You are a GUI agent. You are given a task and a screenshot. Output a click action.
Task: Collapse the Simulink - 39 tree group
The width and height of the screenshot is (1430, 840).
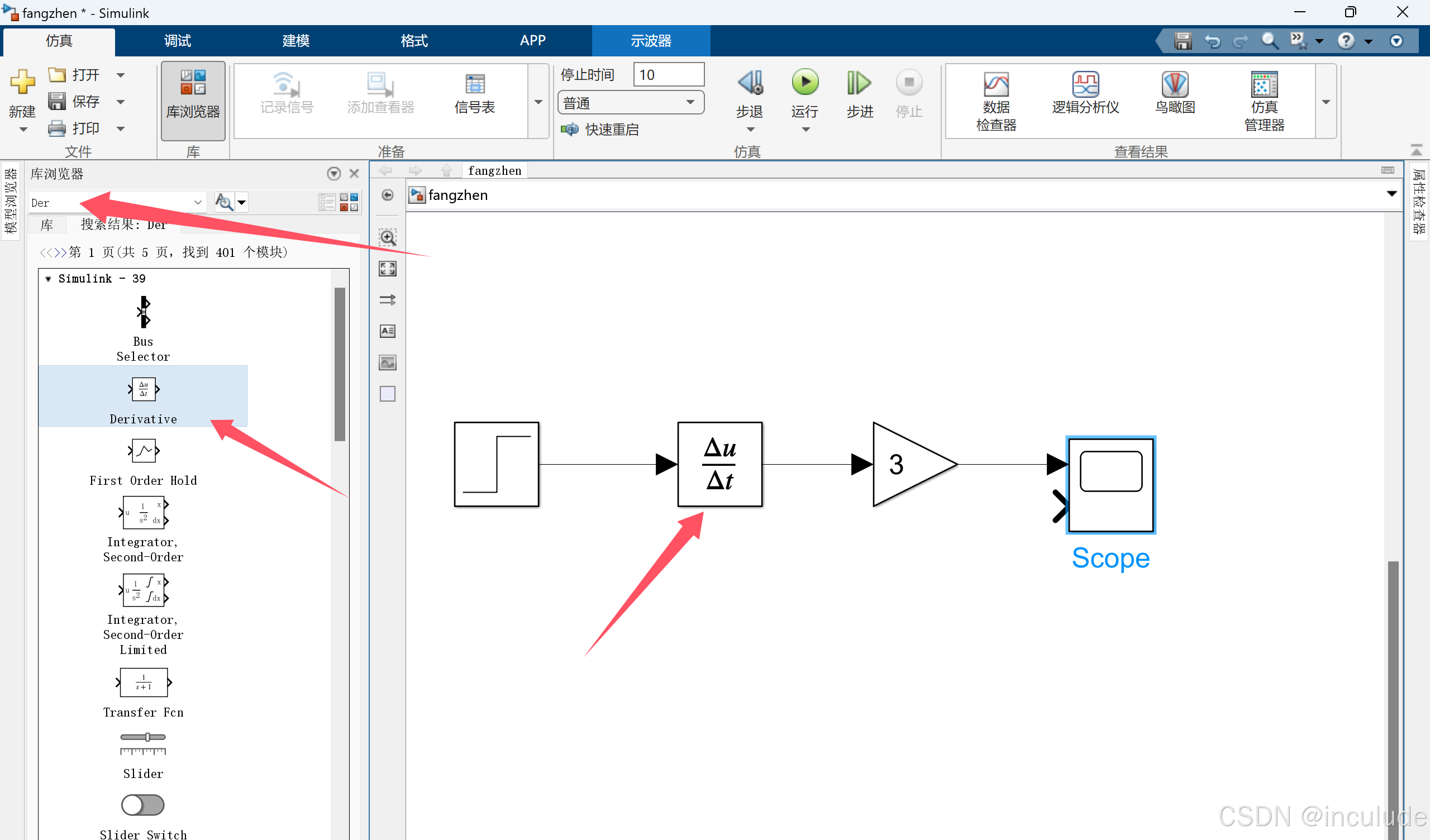48,279
